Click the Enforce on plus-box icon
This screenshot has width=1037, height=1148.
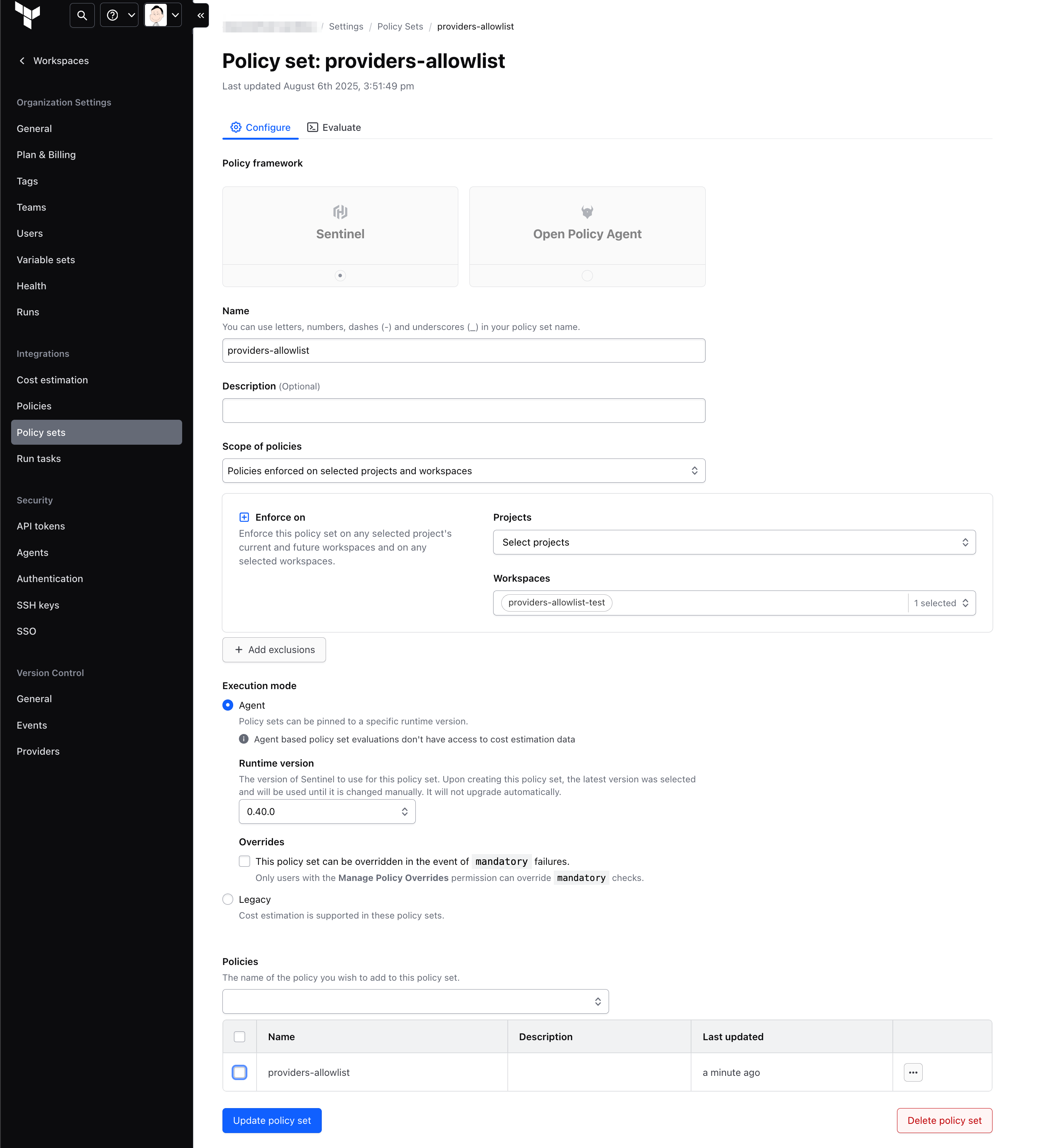tap(244, 517)
